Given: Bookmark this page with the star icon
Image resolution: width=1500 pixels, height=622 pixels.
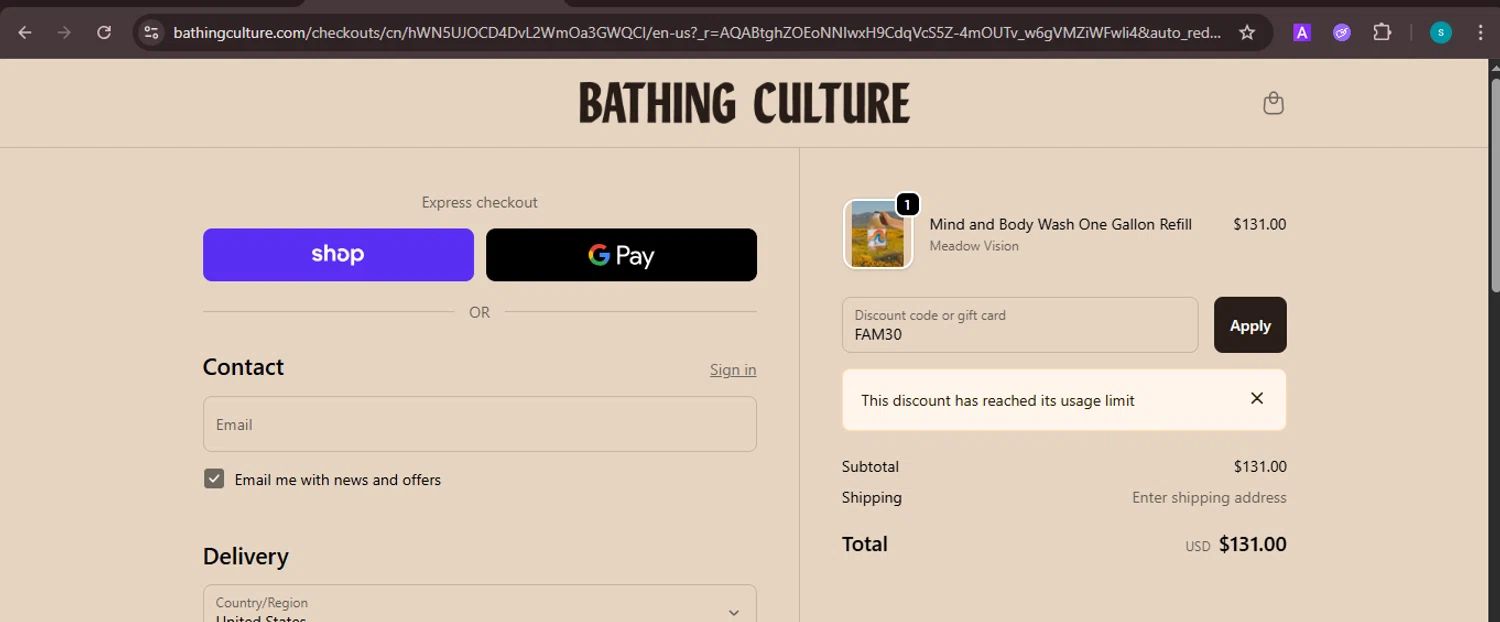Looking at the screenshot, I should 1247,33.
